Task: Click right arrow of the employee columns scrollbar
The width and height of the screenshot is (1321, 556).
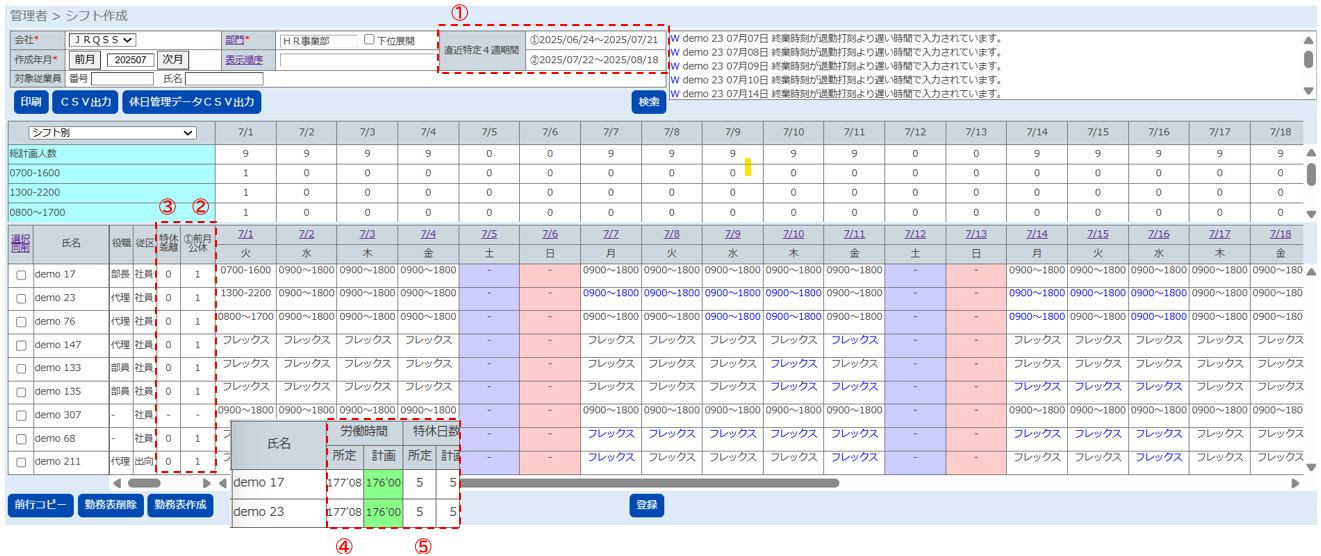Action: [x=207, y=483]
